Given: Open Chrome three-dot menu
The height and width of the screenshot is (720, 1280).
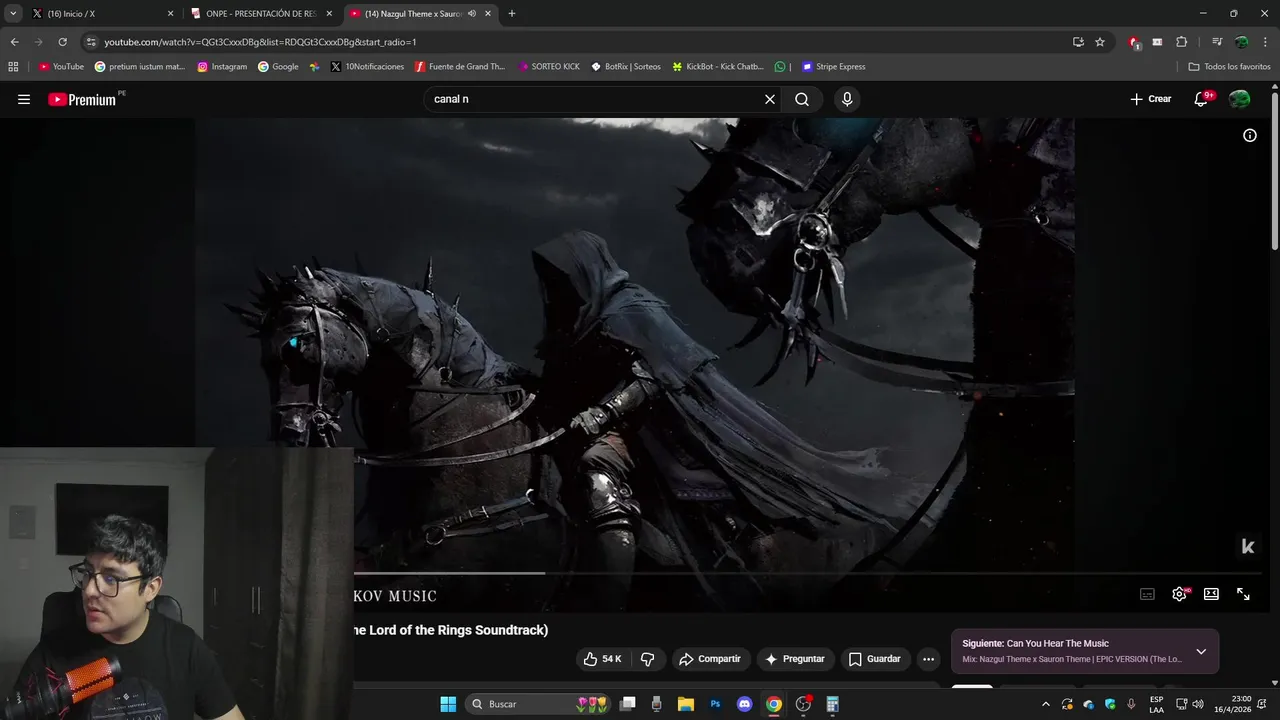Looking at the screenshot, I should pos(1264,42).
